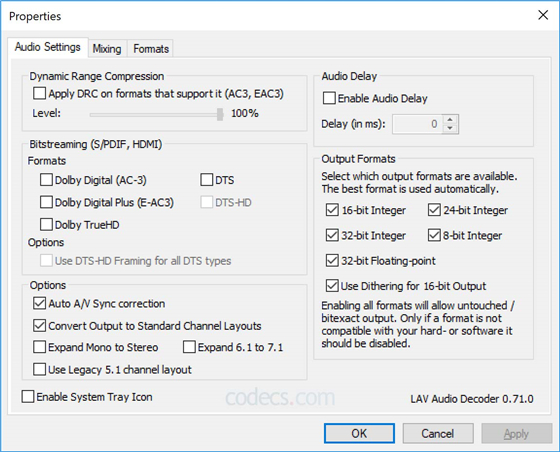Enable Expand Mono to Stereo
This screenshot has width=560, height=452.
click(39, 347)
